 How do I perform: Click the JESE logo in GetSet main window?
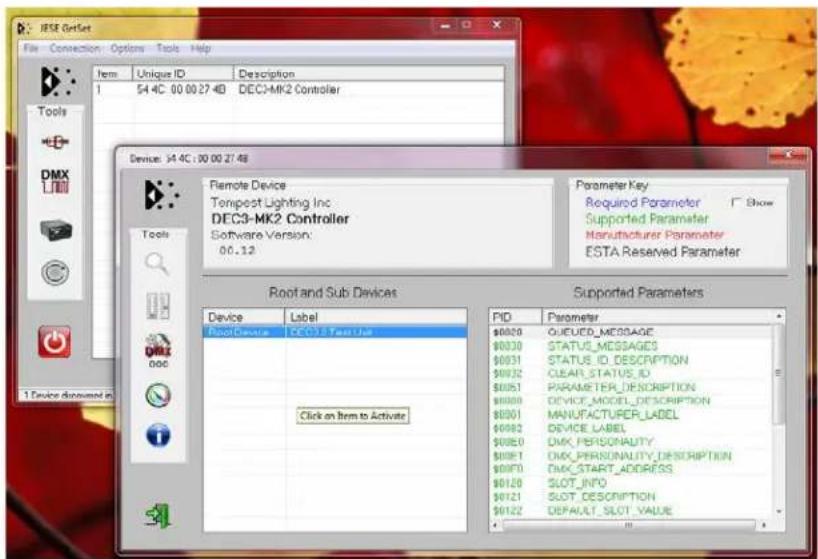pyautogui.click(x=57, y=82)
